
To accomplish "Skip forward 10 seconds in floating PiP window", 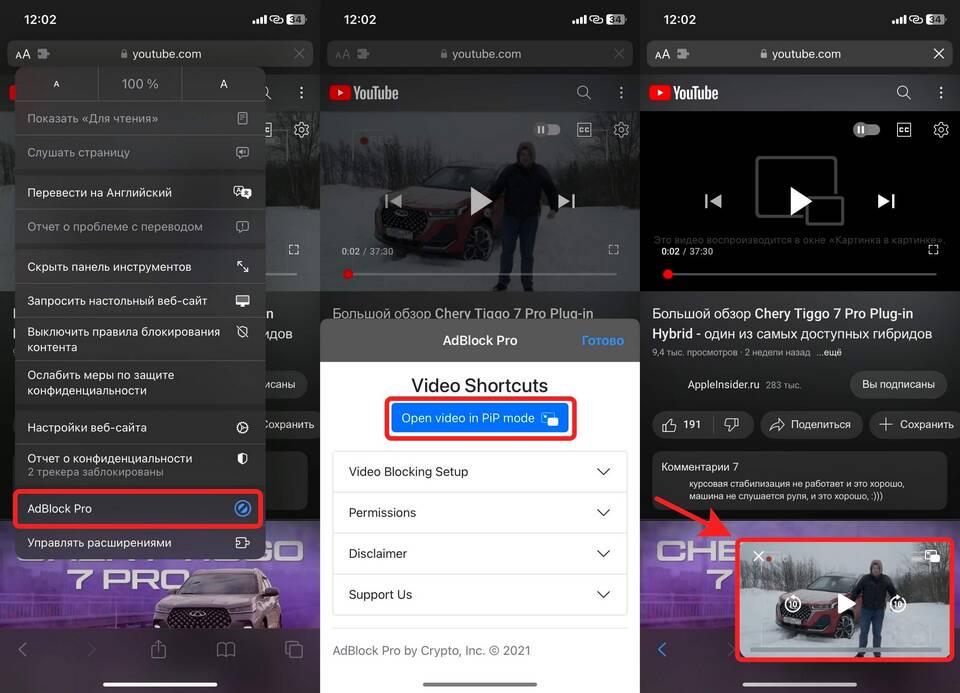I will click(897, 604).
